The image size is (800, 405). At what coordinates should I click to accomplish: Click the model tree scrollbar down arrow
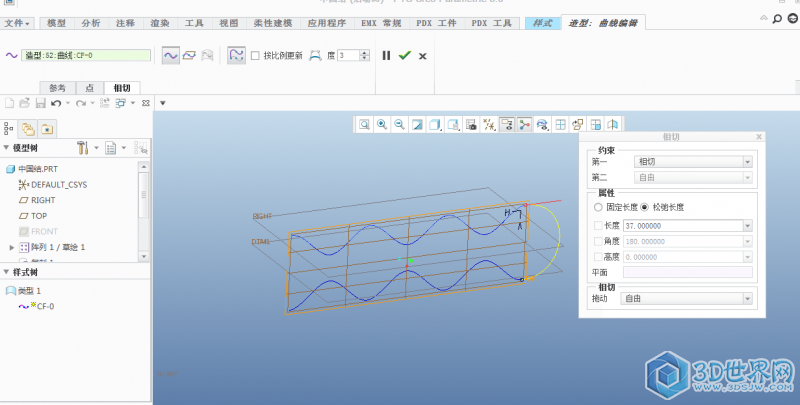tap(144, 256)
